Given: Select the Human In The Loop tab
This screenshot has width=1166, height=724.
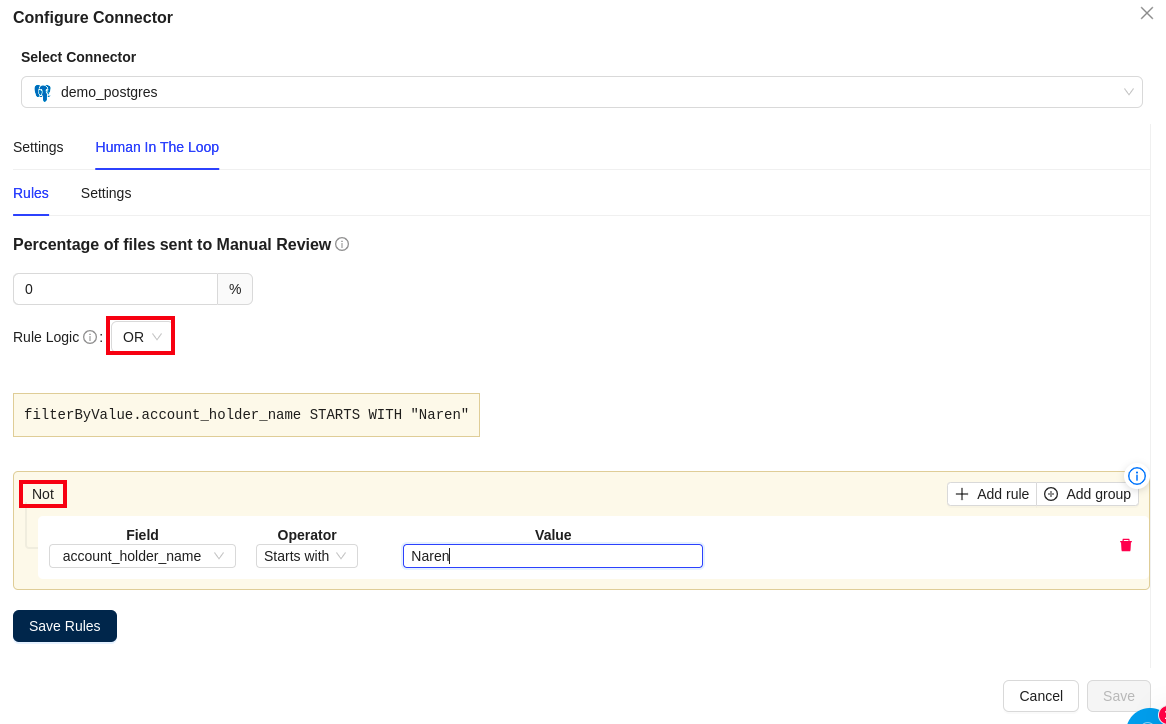Looking at the screenshot, I should [x=157, y=147].
